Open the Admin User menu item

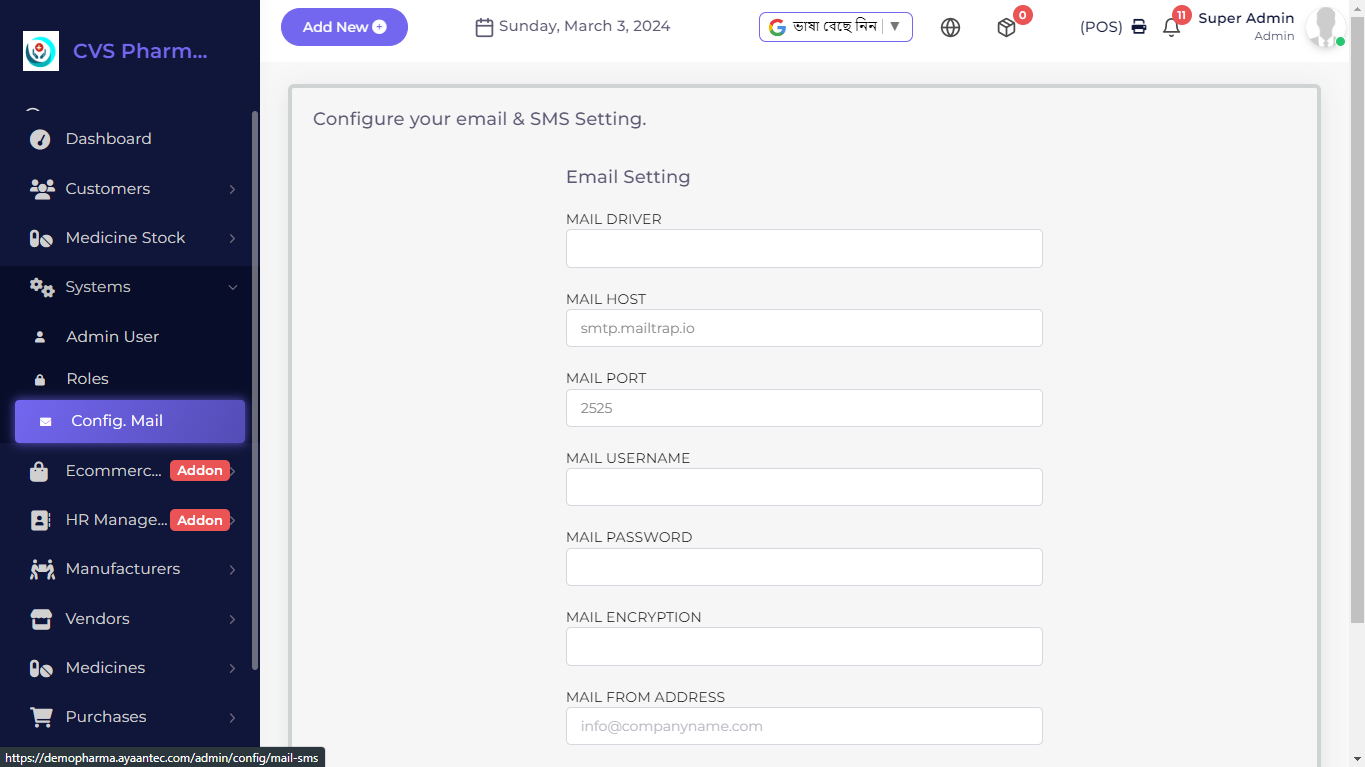[x=112, y=337]
